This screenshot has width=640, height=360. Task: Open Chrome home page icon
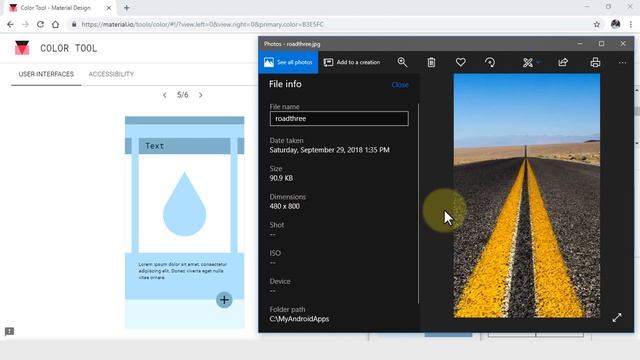tap(56, 24)
